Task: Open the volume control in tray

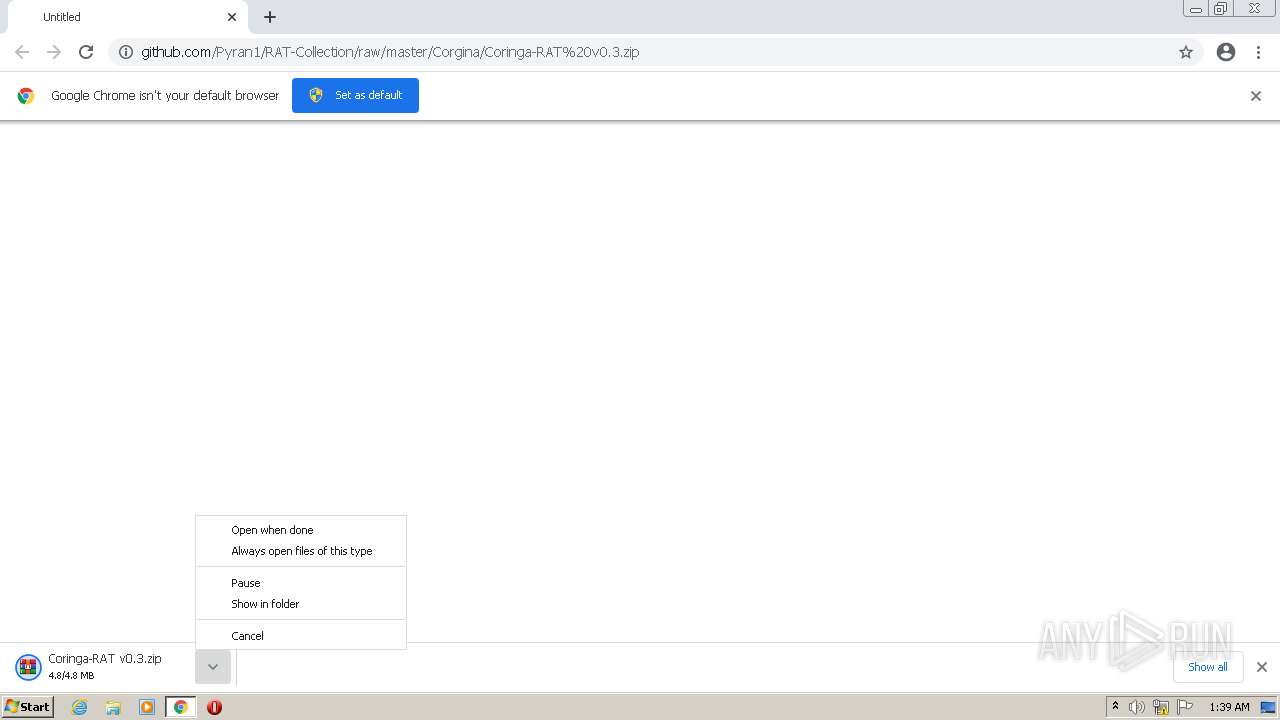Action: tap(1137, 707)
